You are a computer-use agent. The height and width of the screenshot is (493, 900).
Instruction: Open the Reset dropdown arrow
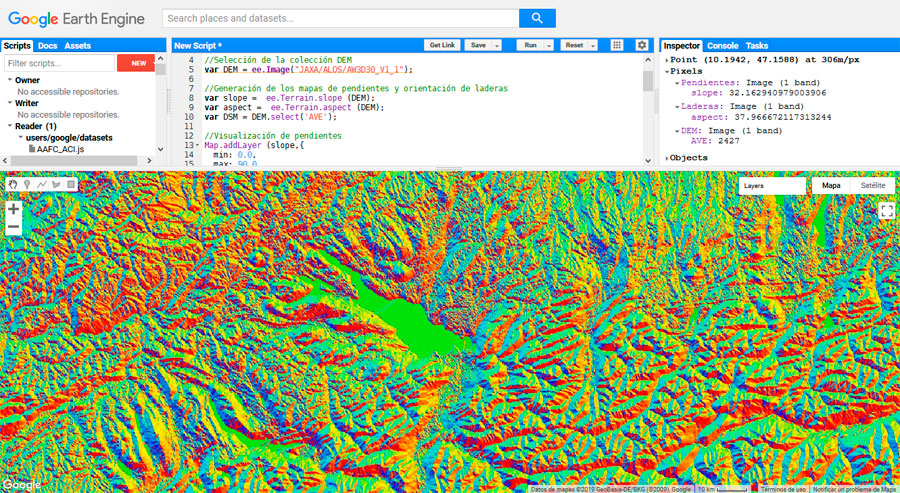(593, 45)
